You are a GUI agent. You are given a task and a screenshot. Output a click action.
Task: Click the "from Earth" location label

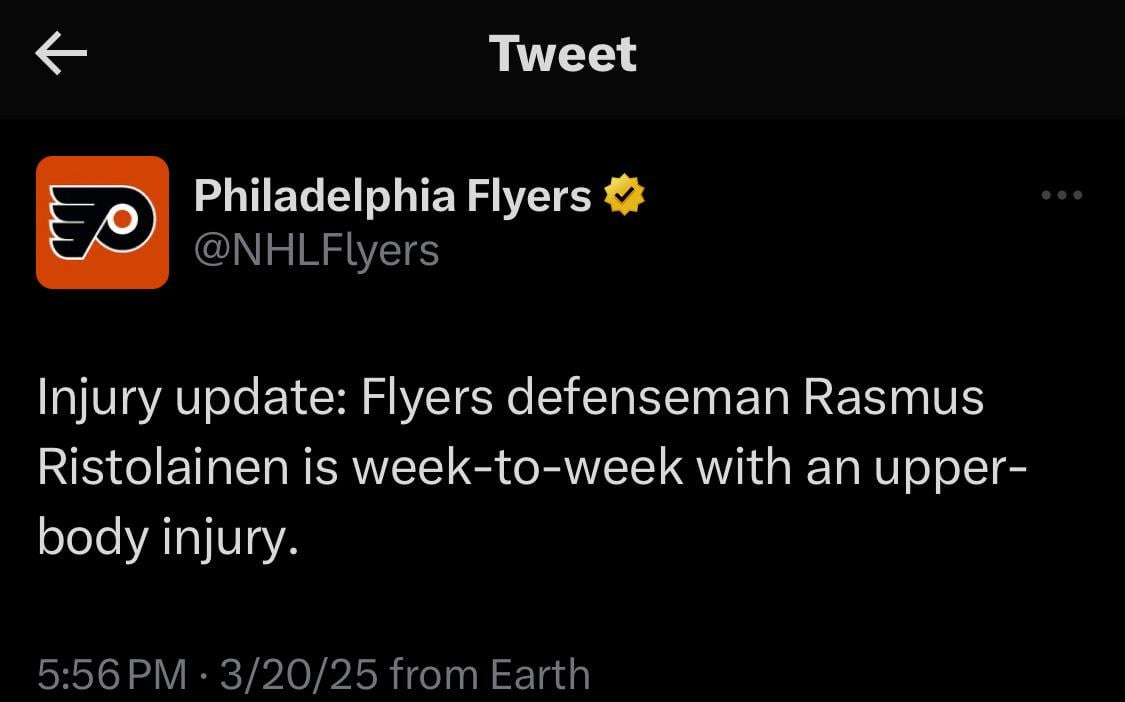pos(490,675)
